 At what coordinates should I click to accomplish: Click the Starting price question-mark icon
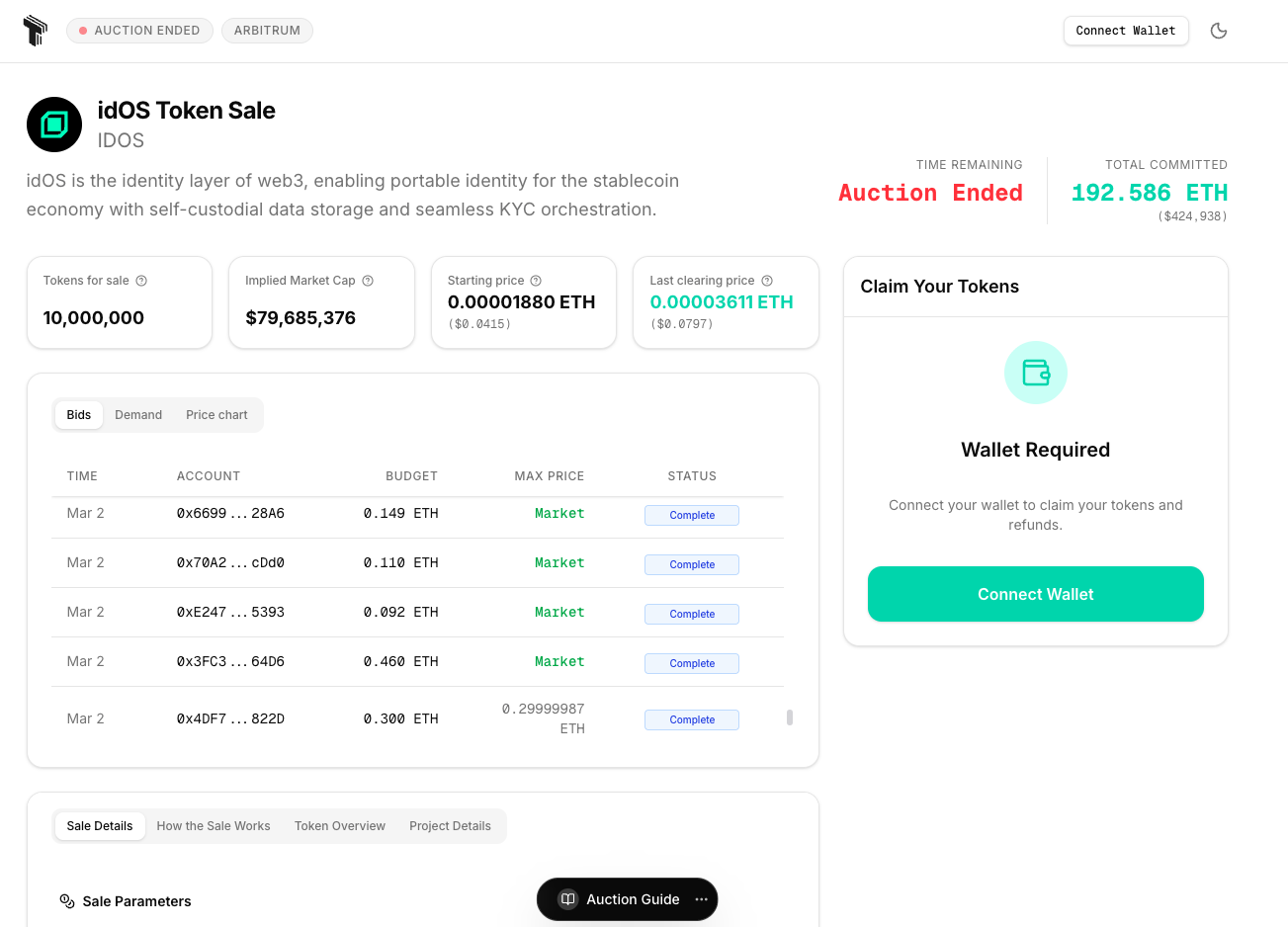537,281
